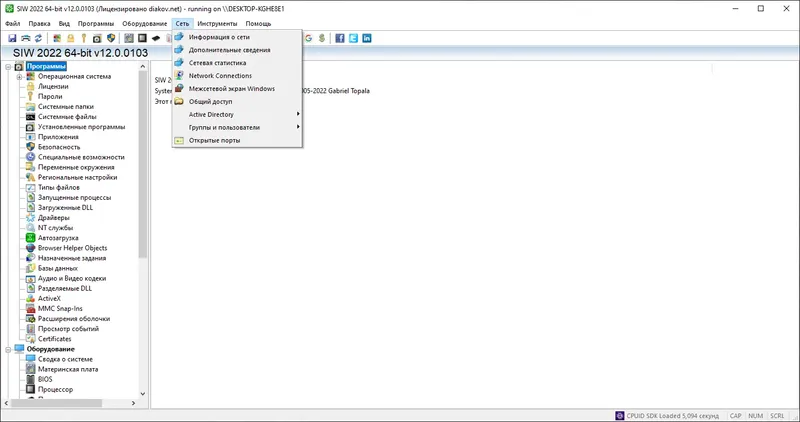This screenshot has width=800, height=422.
Task: Click the tree horizontal scroll-right arrow
Action: coord(134,403)
